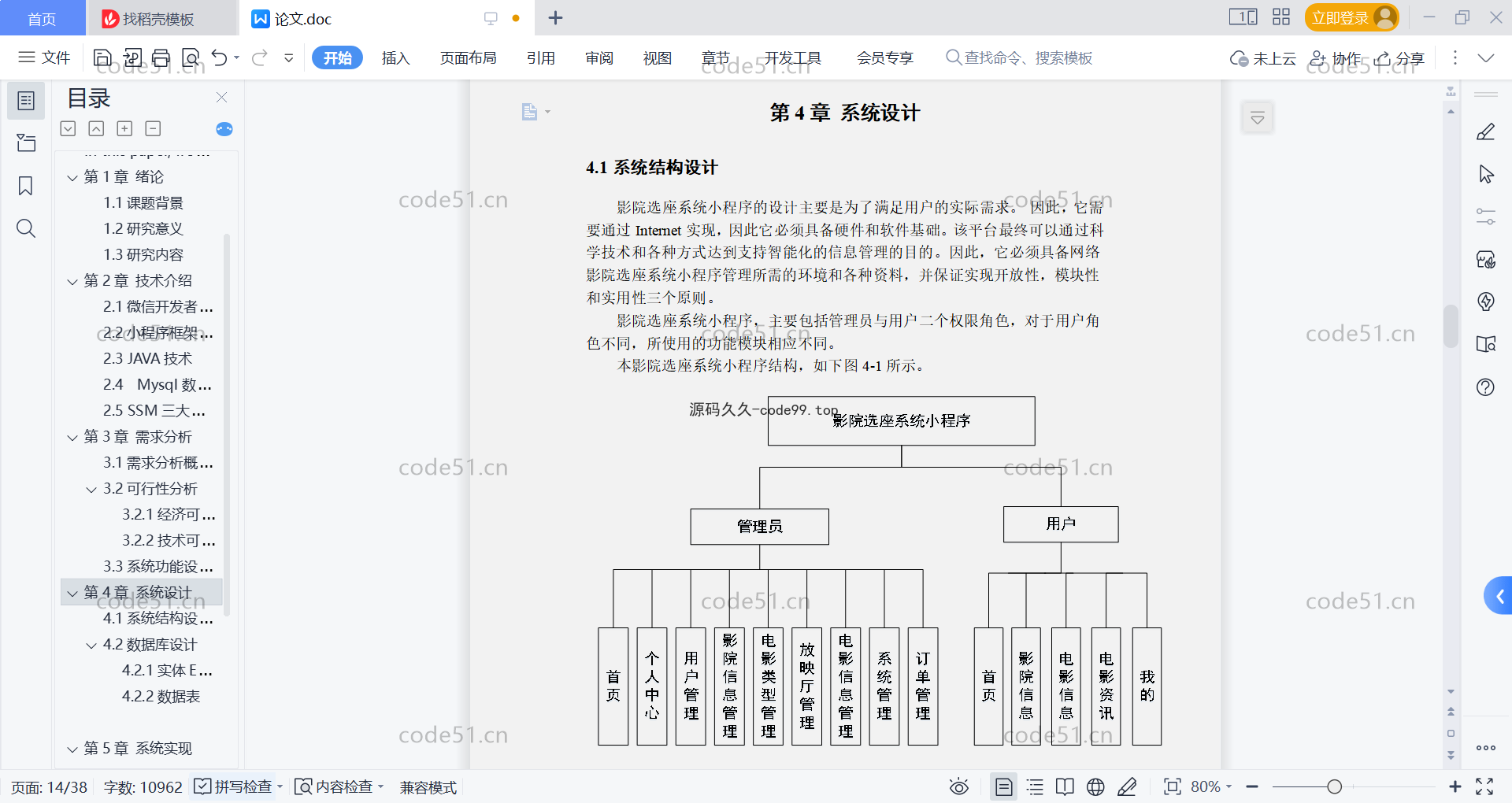
Task: Click the 协作 collaborate button
Action: [x=1336, y=58]
